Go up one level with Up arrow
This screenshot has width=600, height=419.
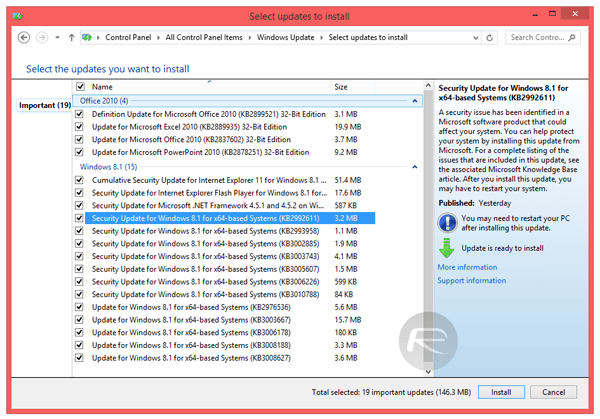[x=71, y=37]
